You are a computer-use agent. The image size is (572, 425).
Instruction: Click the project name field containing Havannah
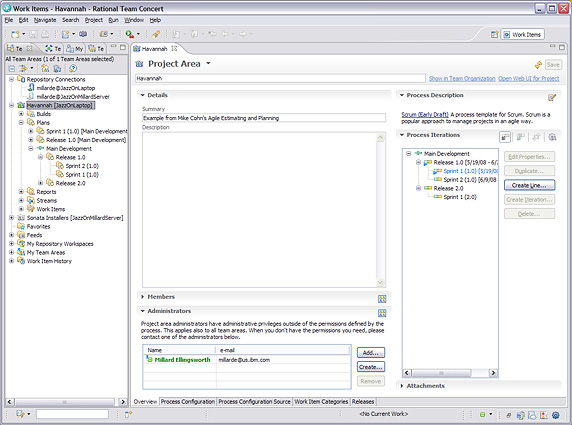point(280,78)
